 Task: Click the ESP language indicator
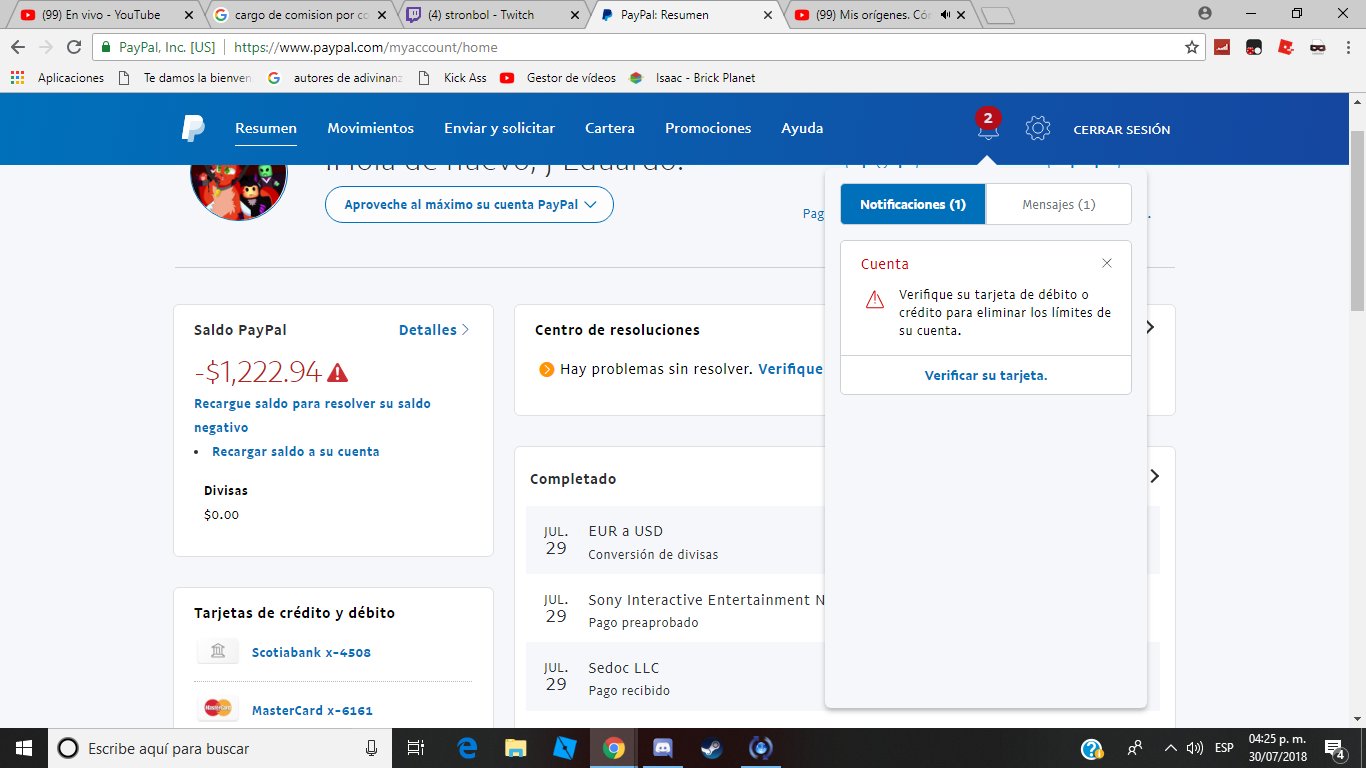point(1224,748)
